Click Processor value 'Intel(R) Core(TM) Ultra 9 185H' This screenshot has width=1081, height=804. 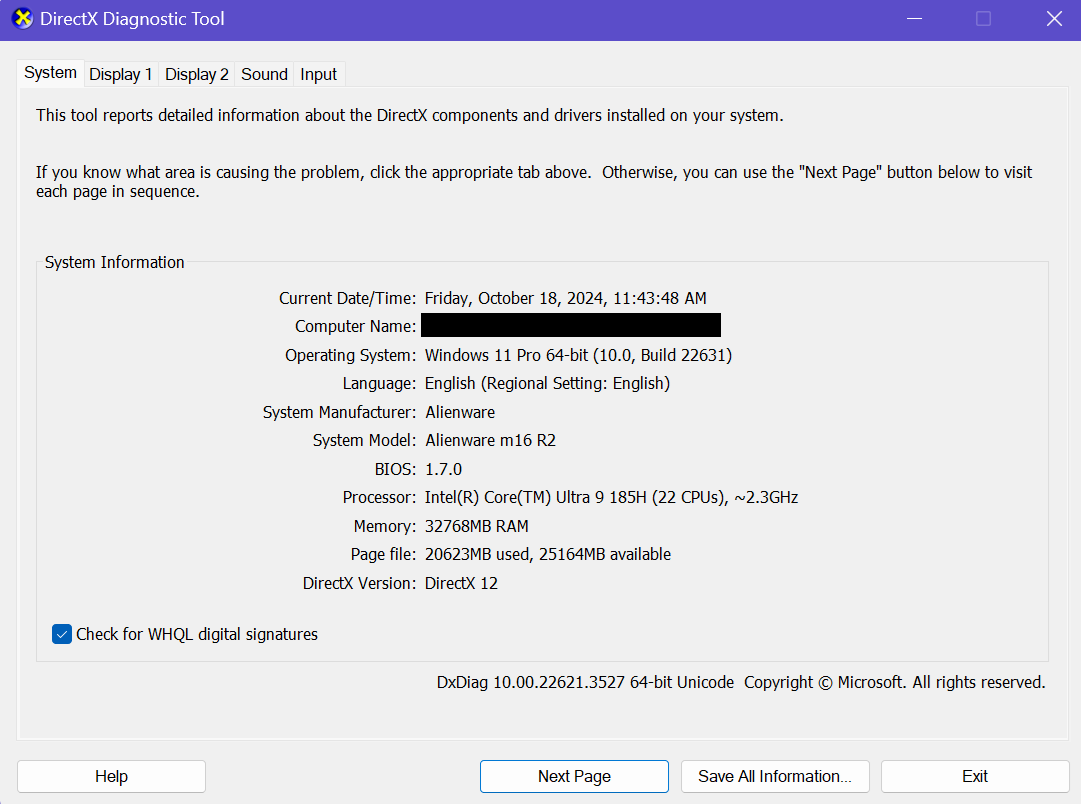[x=537, y=498]
